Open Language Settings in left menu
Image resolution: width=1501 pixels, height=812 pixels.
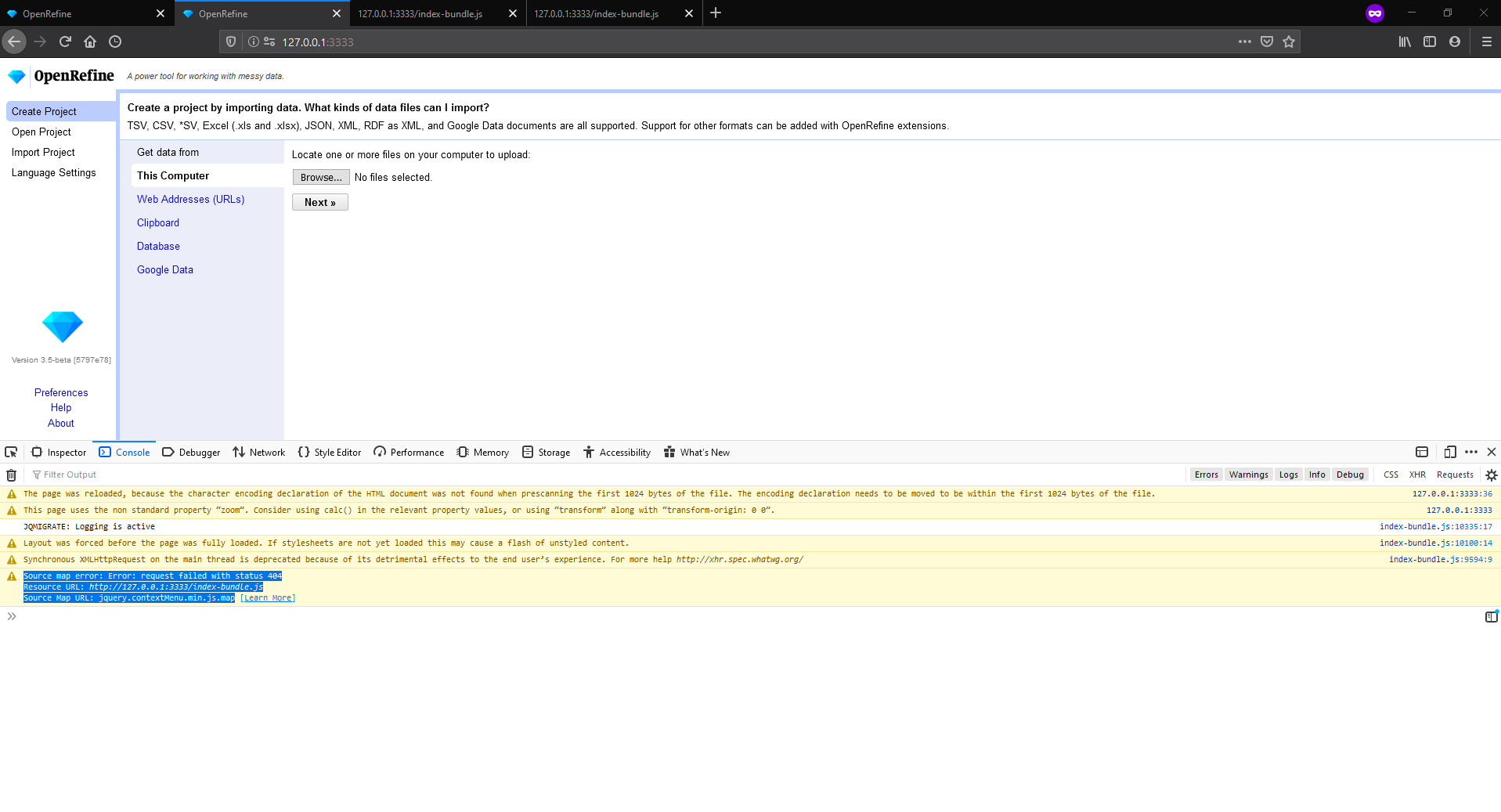[x=54, y=172]
